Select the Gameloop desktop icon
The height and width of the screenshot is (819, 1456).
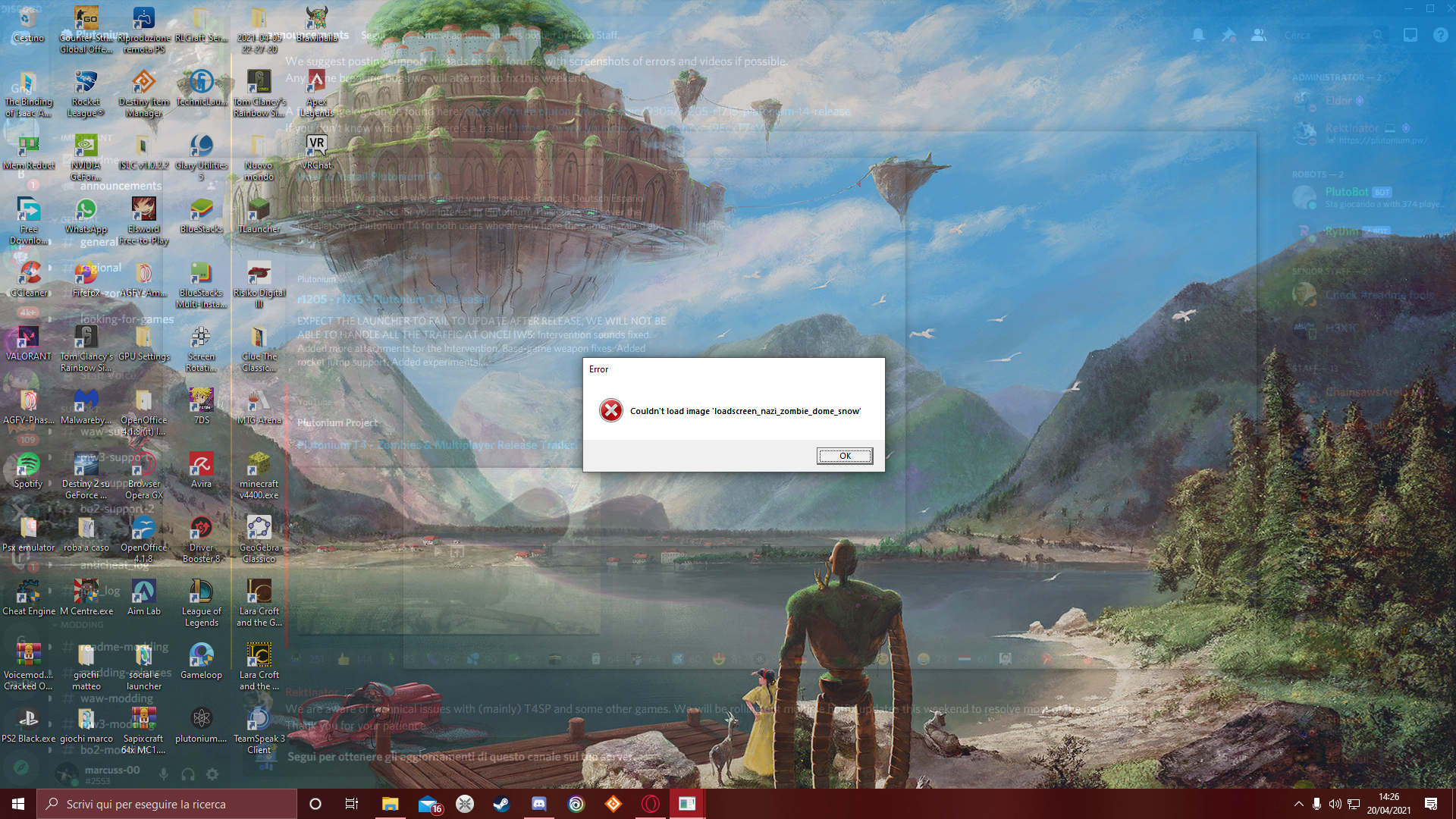[x=201, y=661]
